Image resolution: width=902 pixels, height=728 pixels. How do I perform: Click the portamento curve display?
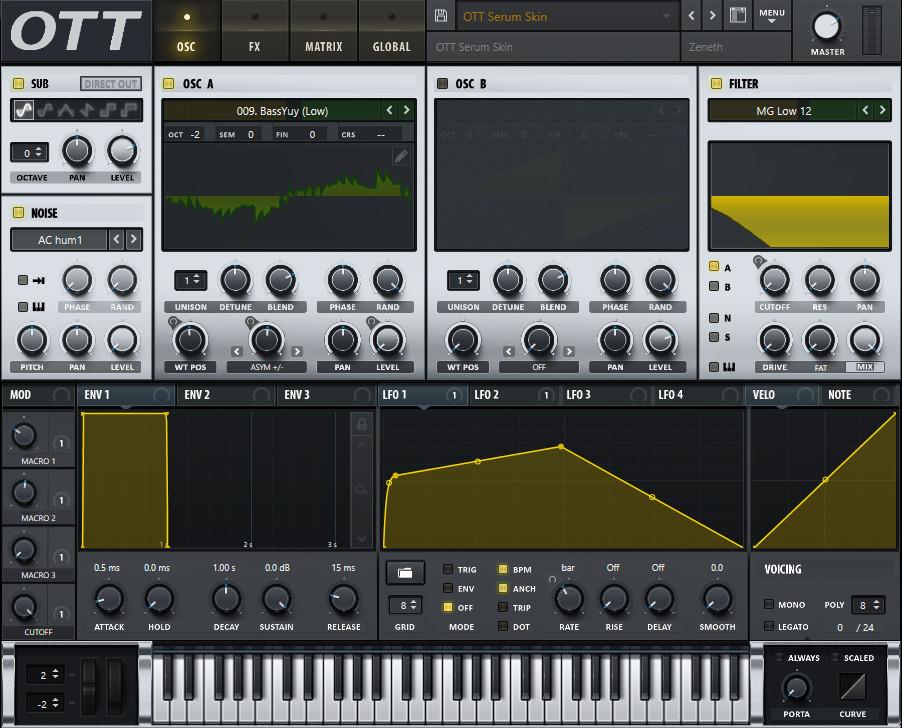853,687
